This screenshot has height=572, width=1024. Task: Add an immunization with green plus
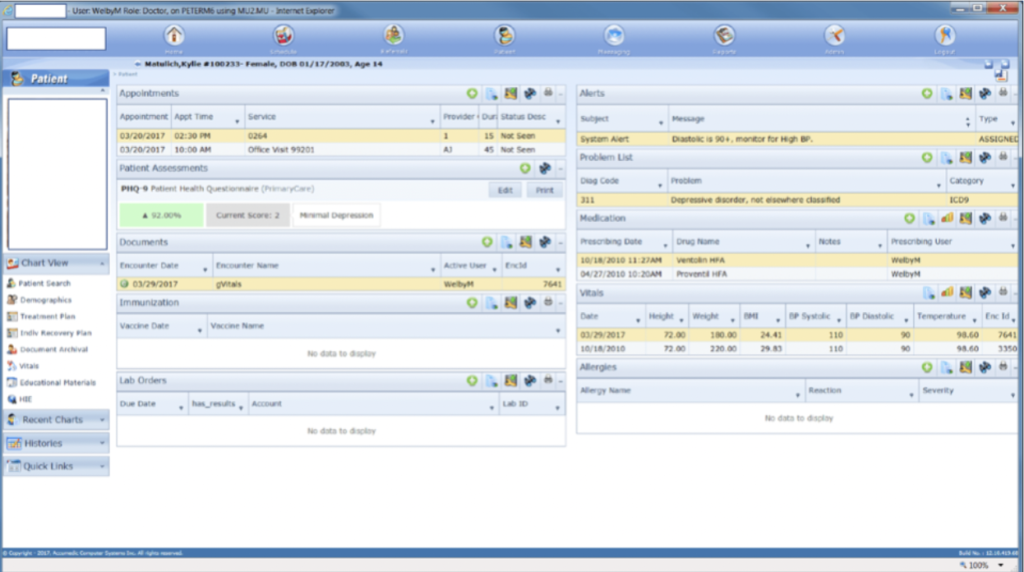pyautogui.click(x=472, y=302)
